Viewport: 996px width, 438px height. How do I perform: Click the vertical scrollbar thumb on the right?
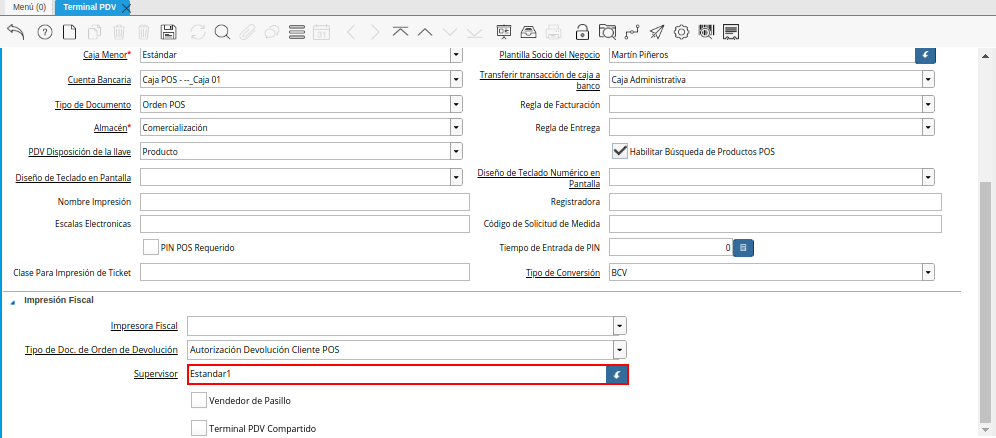point(985,301)
